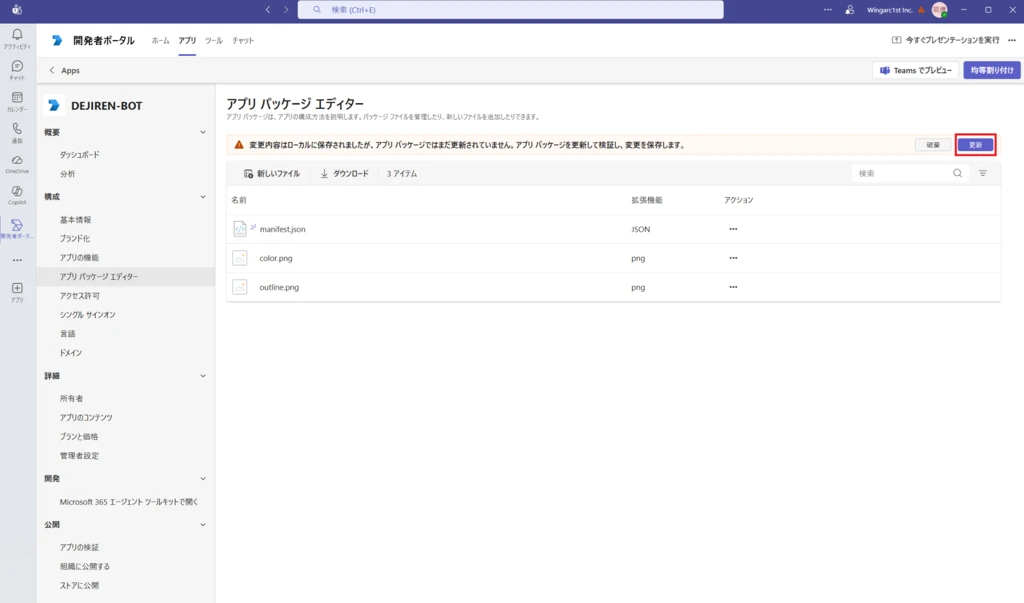Open the Calendar app icon
This screenshot has width=1024, height=603.
[17, 101]
